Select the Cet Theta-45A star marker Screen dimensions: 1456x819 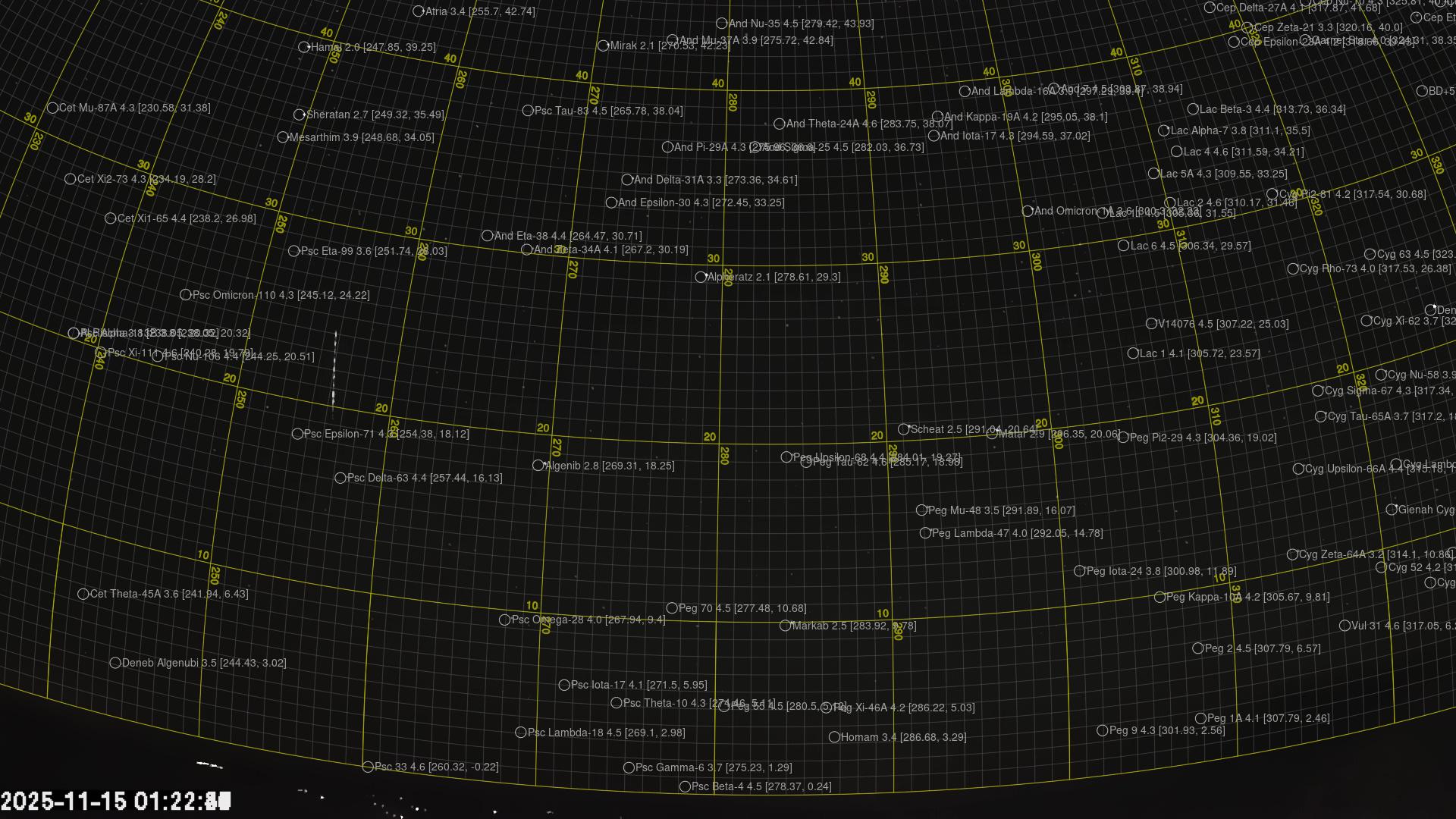pyautogui.click(x=83, y=595)
